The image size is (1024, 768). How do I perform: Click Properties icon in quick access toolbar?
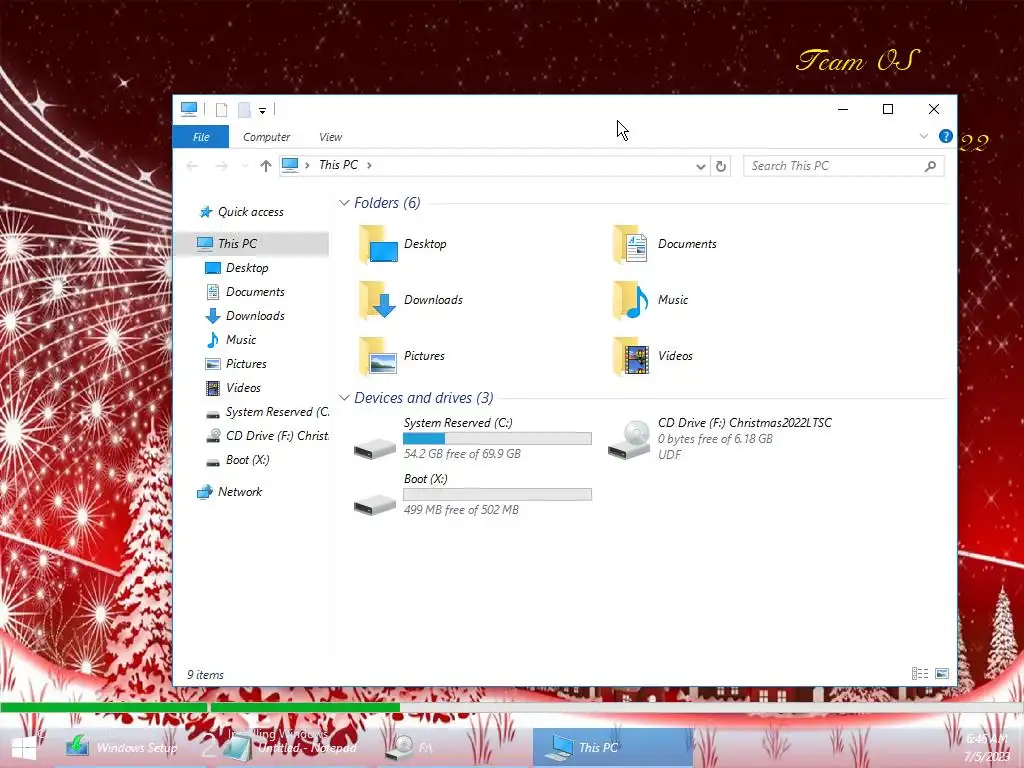pyautogui.click(x=221, y=110)
